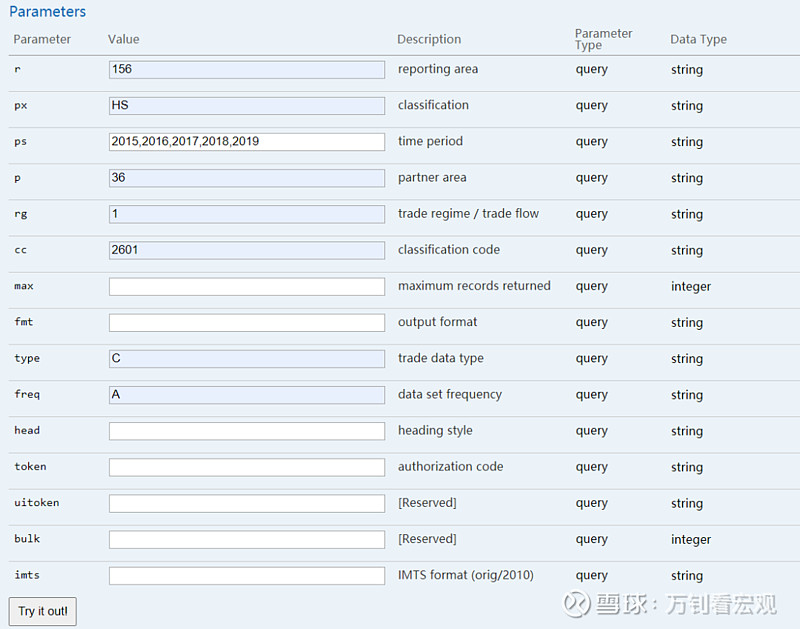Select the empty fmt output format field
Viewport: 800px width, 629px height.
(x=247, y=322)
